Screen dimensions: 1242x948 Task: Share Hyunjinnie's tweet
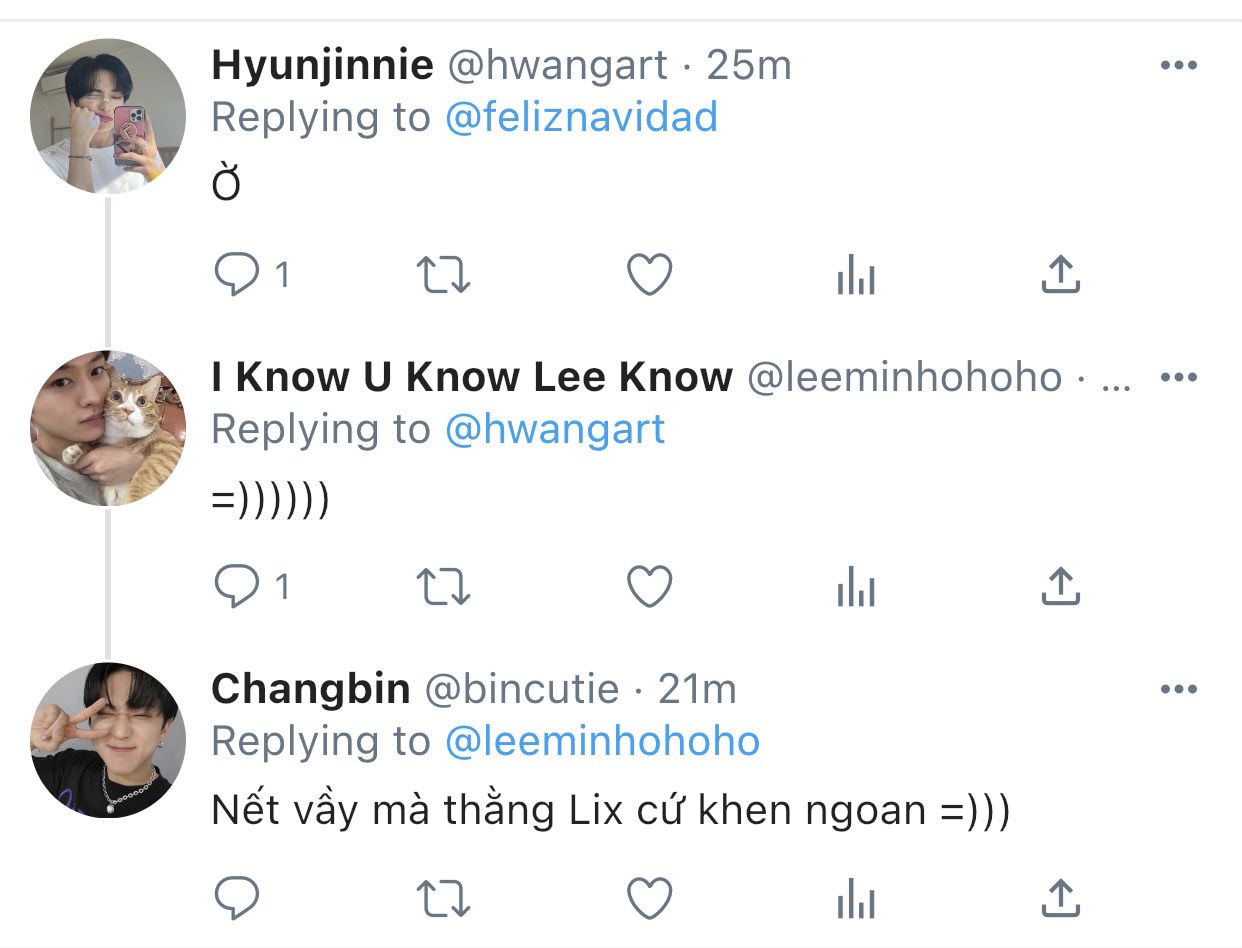1060,275
